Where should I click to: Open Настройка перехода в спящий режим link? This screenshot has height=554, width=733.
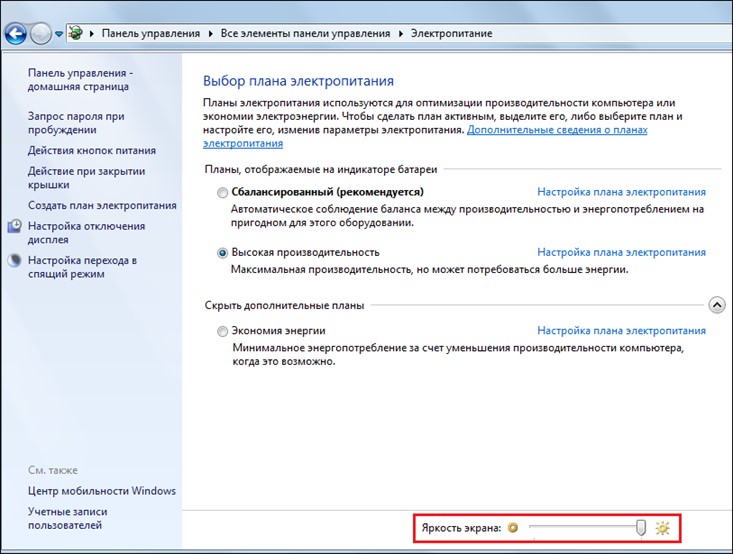point(82,267)
